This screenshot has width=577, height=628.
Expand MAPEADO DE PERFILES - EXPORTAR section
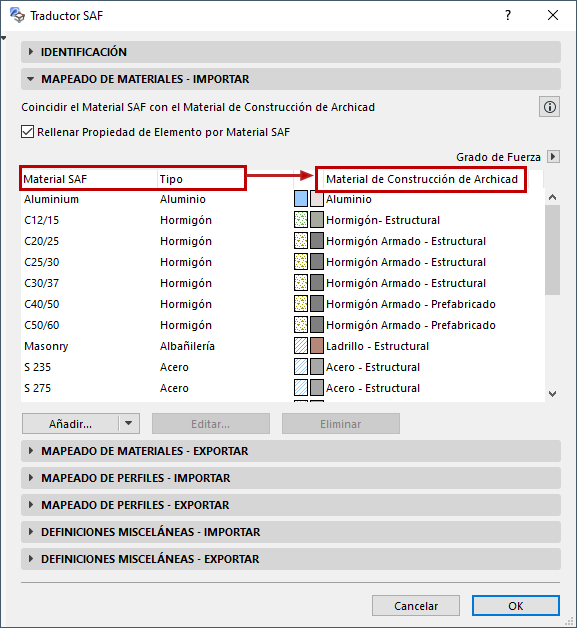pyautogui.click(x=290, y=505)
